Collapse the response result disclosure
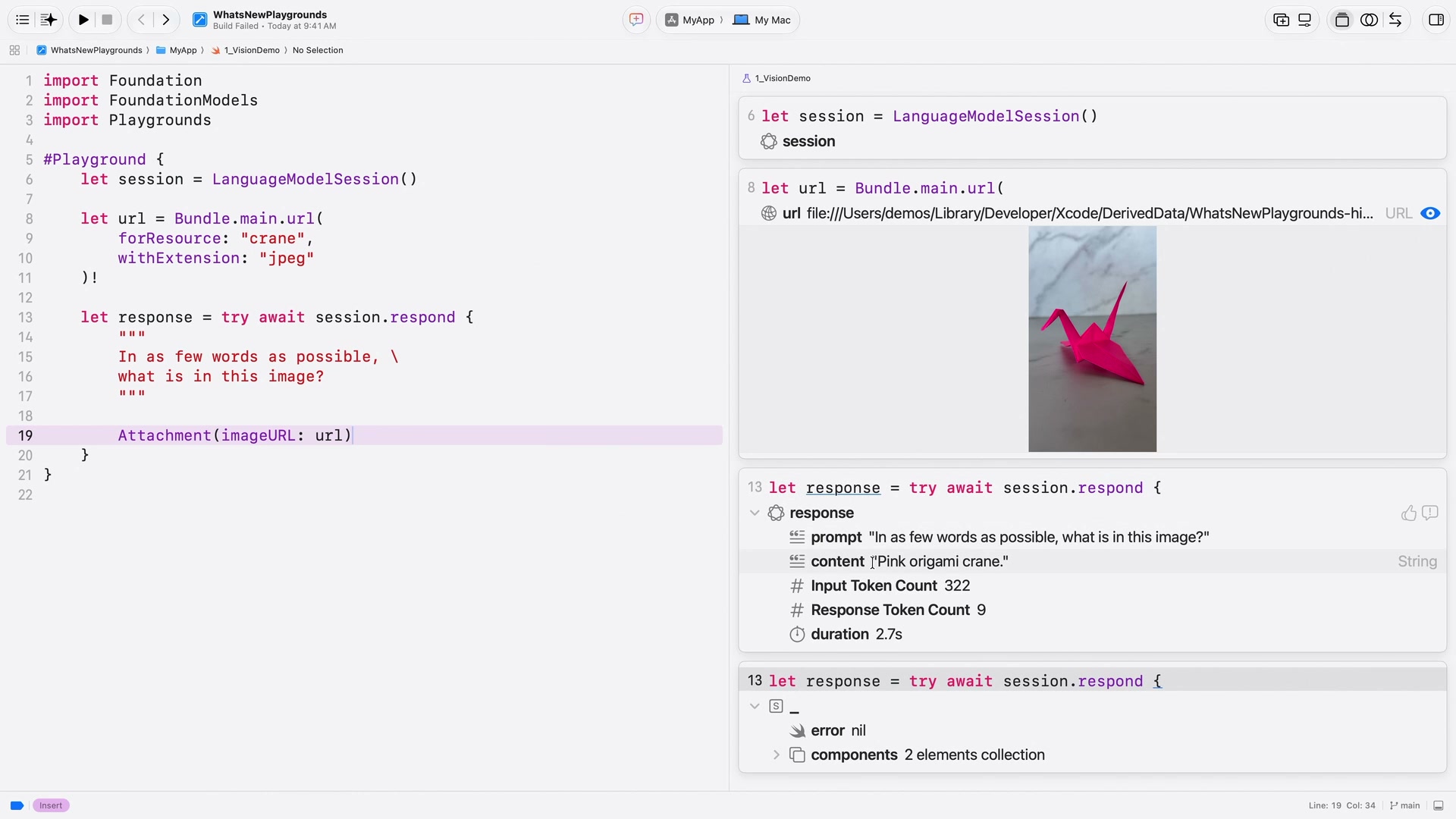This screenshot has width=1456, height=819. [755, 513]
